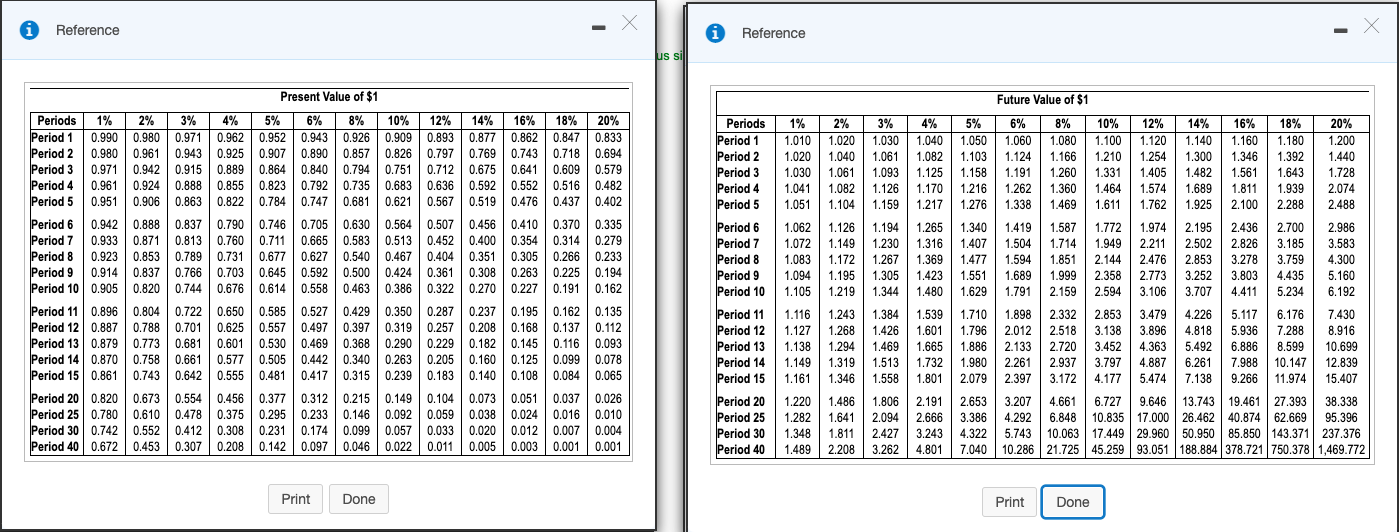Screen dimensions: 1399x532
Task: Click the Reference title of the left window
Action: [x=88, y=30]
